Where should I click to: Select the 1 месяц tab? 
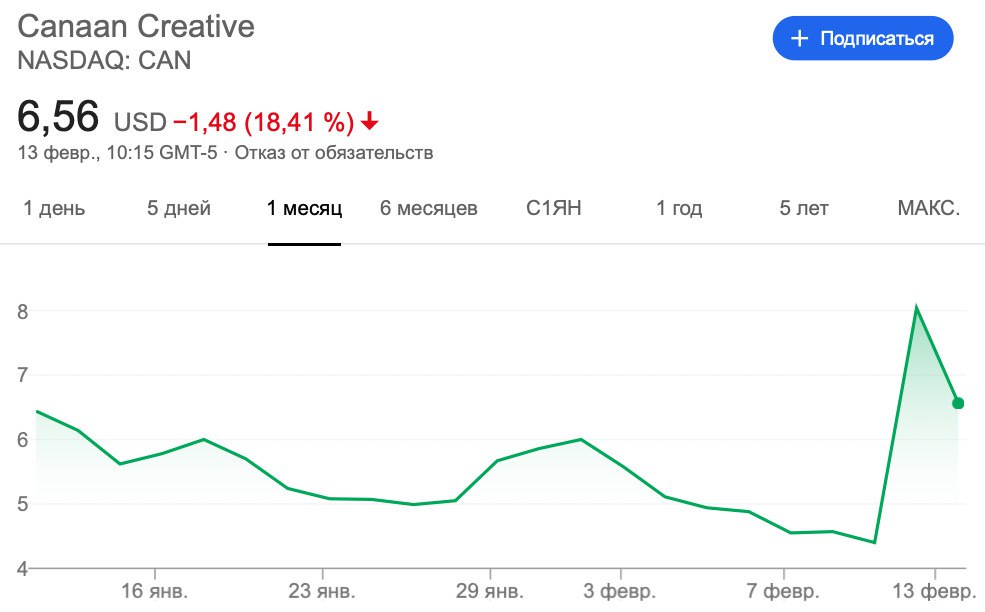(304, 208)
